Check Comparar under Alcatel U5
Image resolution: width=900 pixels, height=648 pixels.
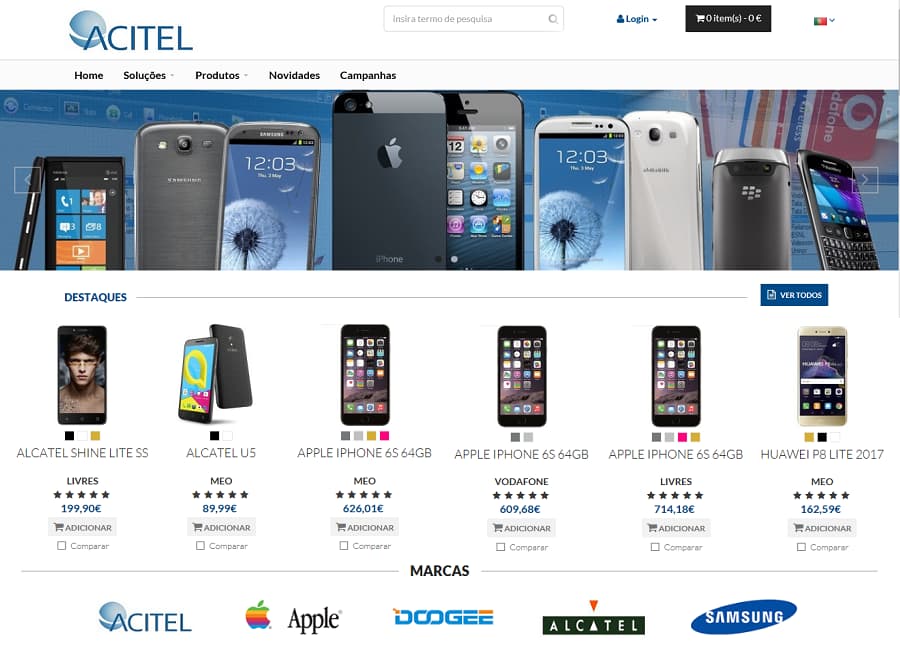(x=200, y=546)
